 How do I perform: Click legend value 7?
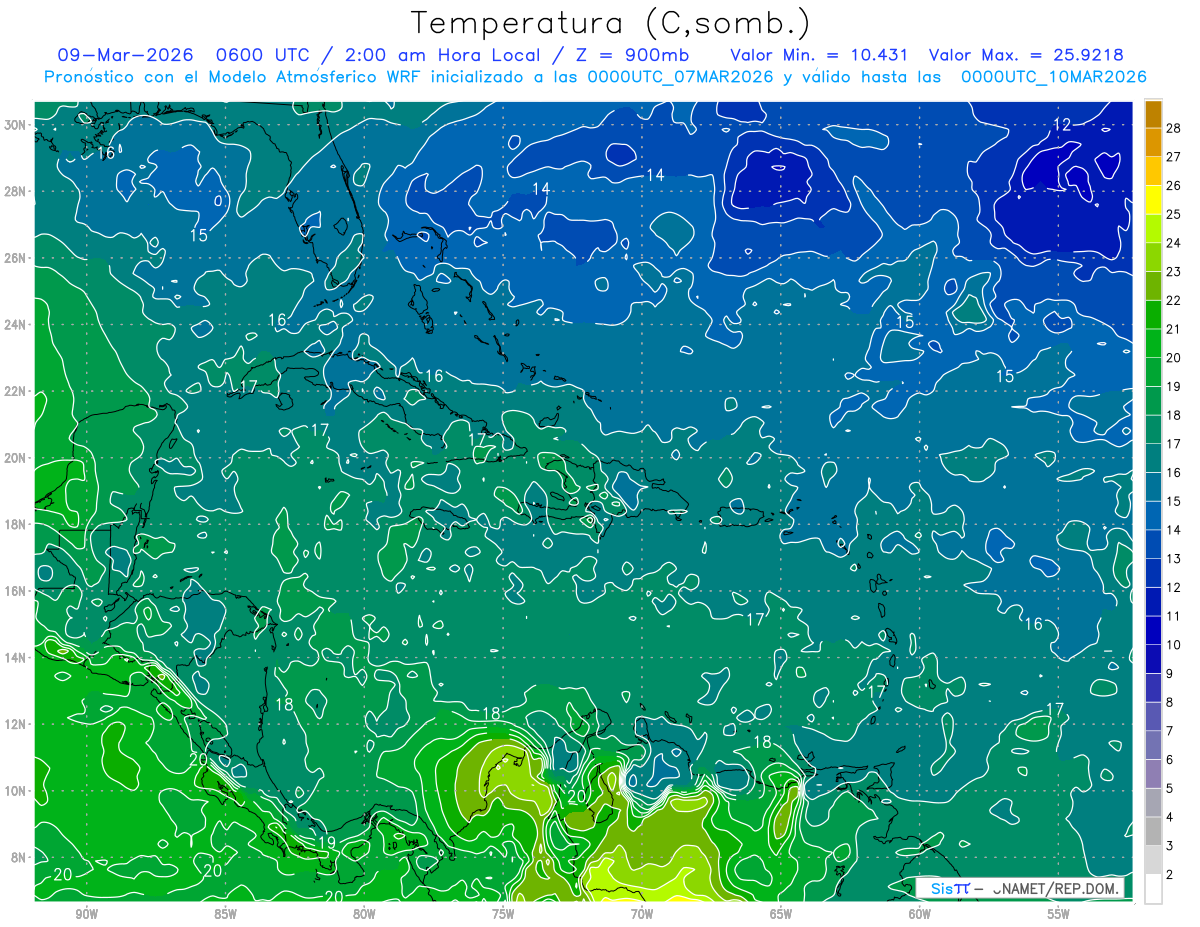[x=1170, y=731]
